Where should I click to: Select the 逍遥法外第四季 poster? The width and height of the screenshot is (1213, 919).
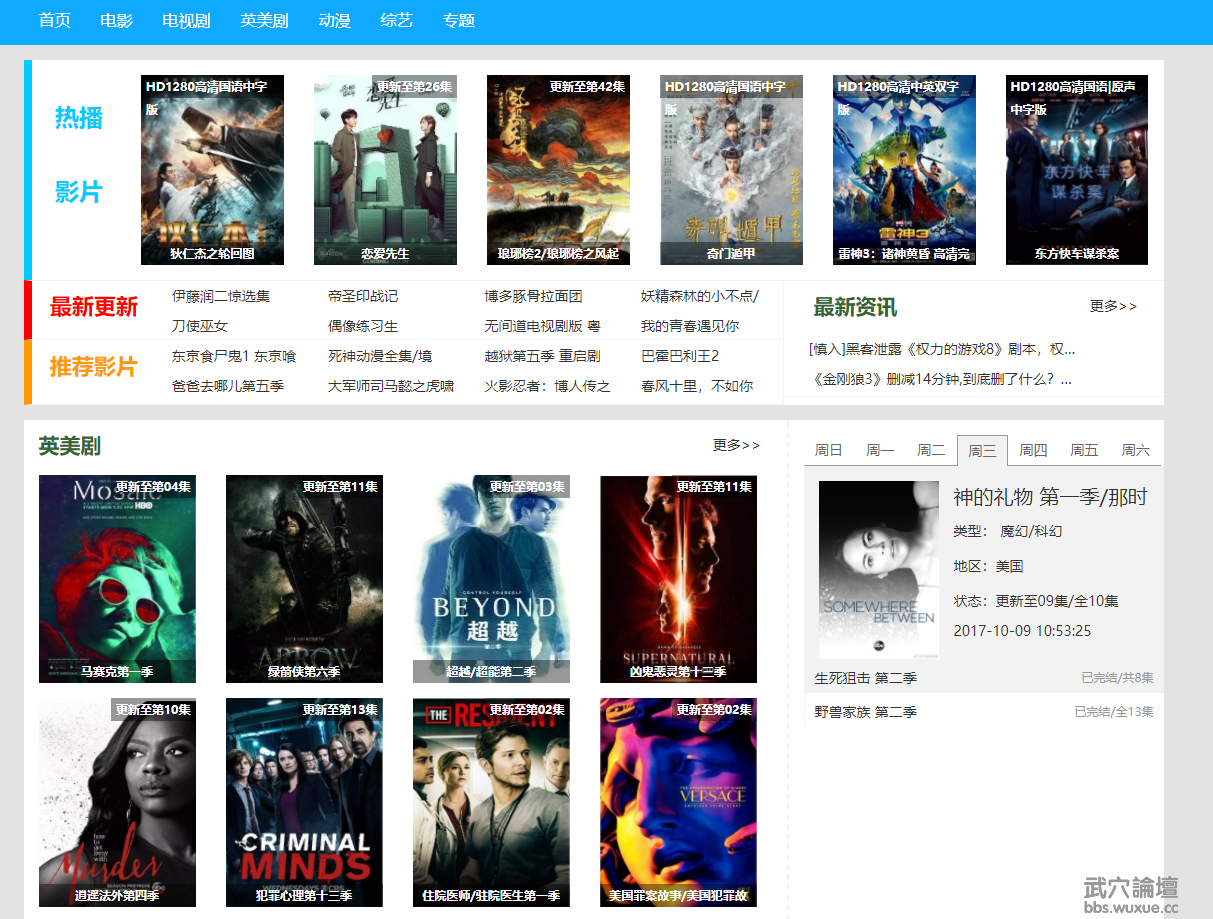click(x=117, y=803)
